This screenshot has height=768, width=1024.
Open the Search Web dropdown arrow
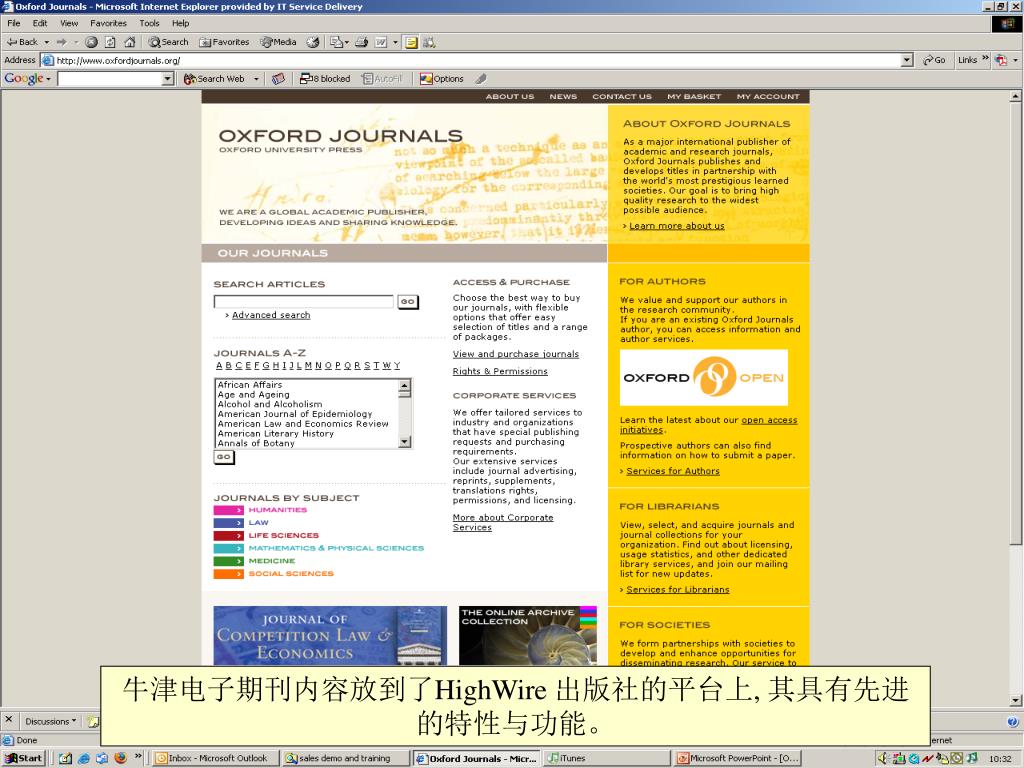coord(256,79)
